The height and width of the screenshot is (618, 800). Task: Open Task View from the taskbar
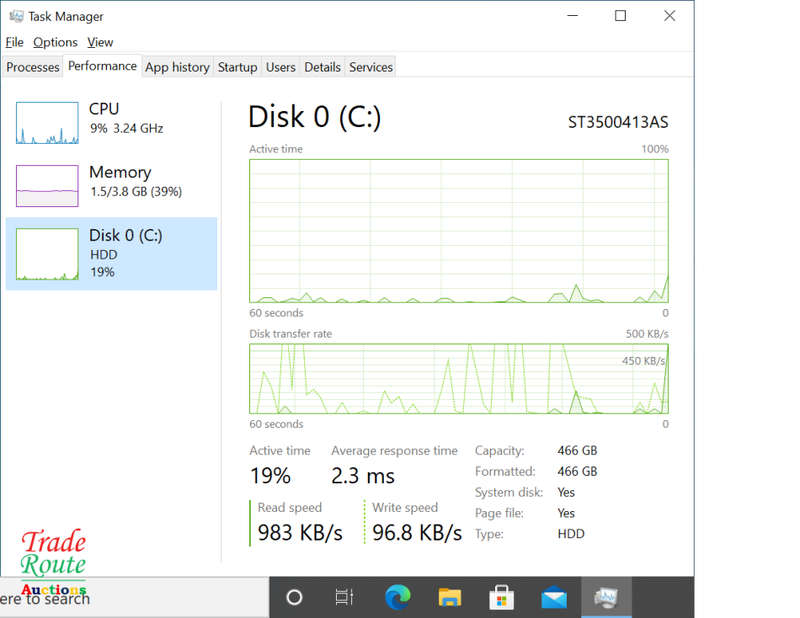tap(344, 597)
